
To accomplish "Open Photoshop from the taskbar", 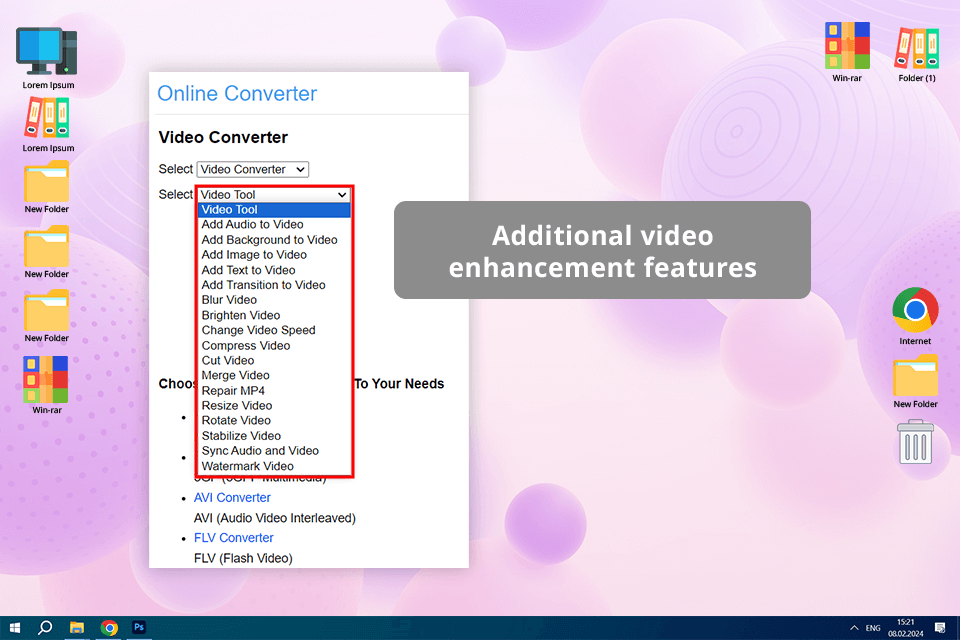I will 139,627.
